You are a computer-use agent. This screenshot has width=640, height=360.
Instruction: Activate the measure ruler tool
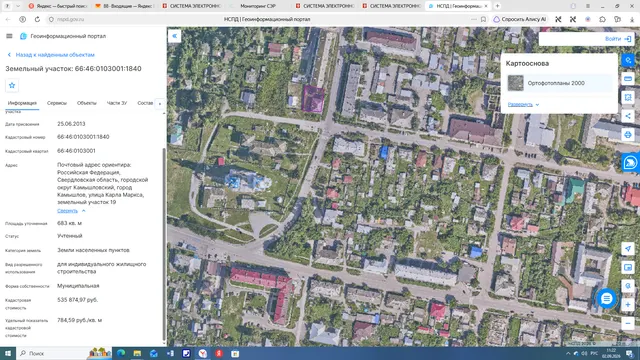click(628, 78)
